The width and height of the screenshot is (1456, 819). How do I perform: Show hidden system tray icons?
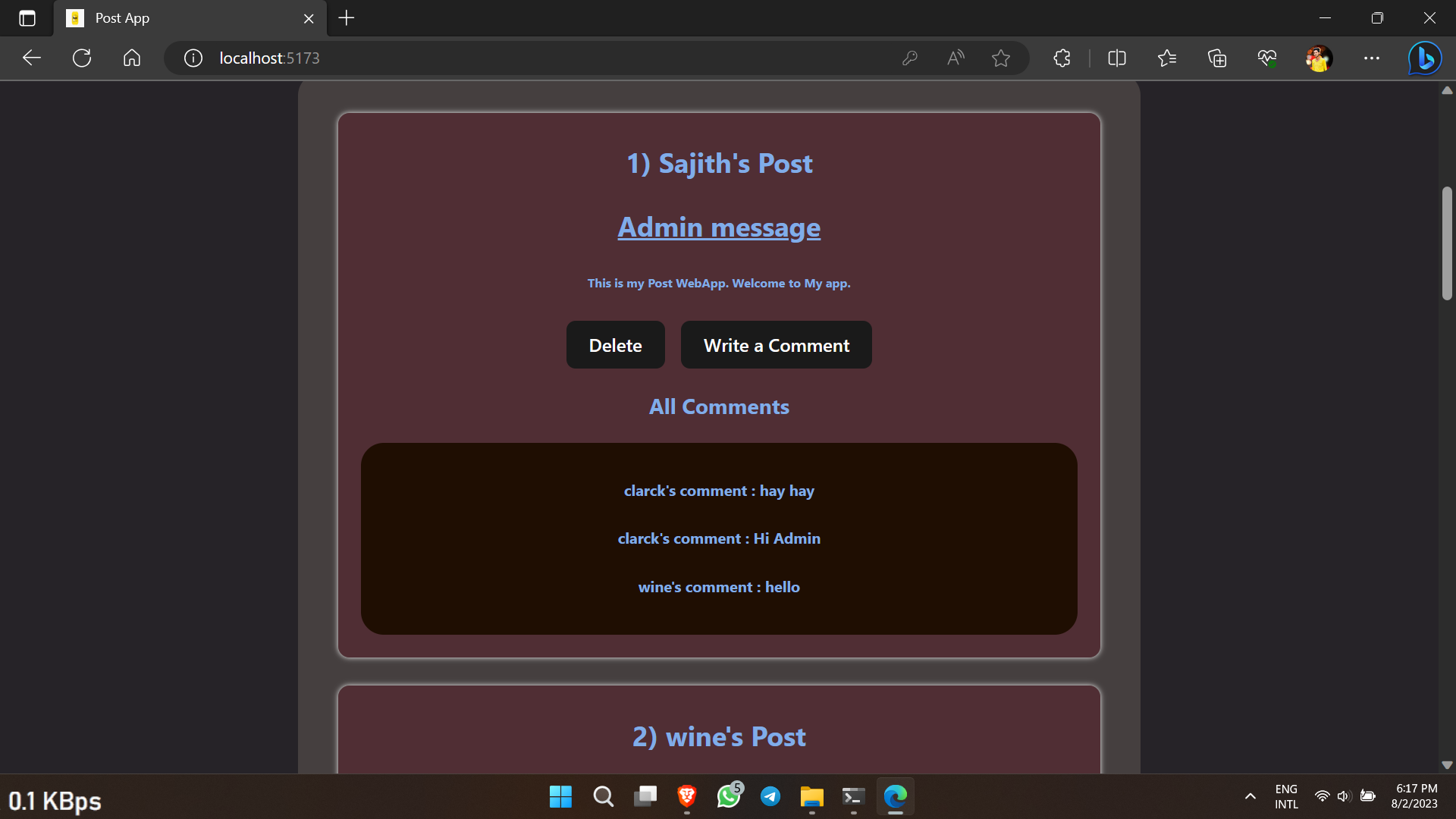pos(1250,797)
